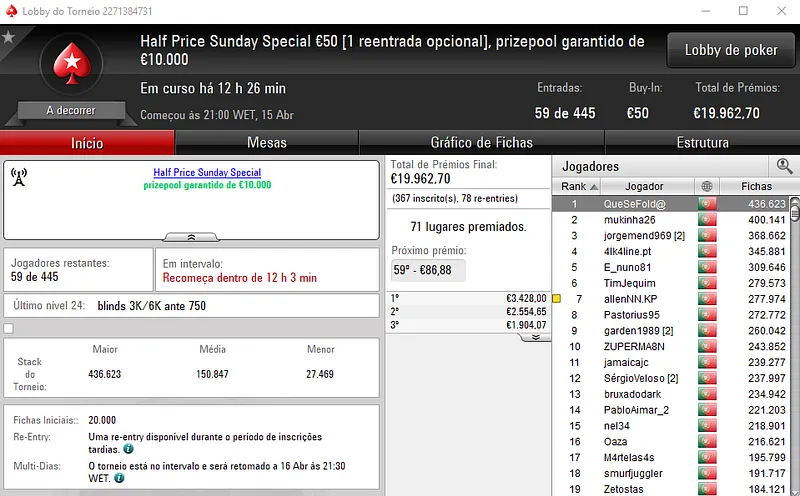
Task: Click the favorite star icon in top-left corner
Action: point(8,37)
